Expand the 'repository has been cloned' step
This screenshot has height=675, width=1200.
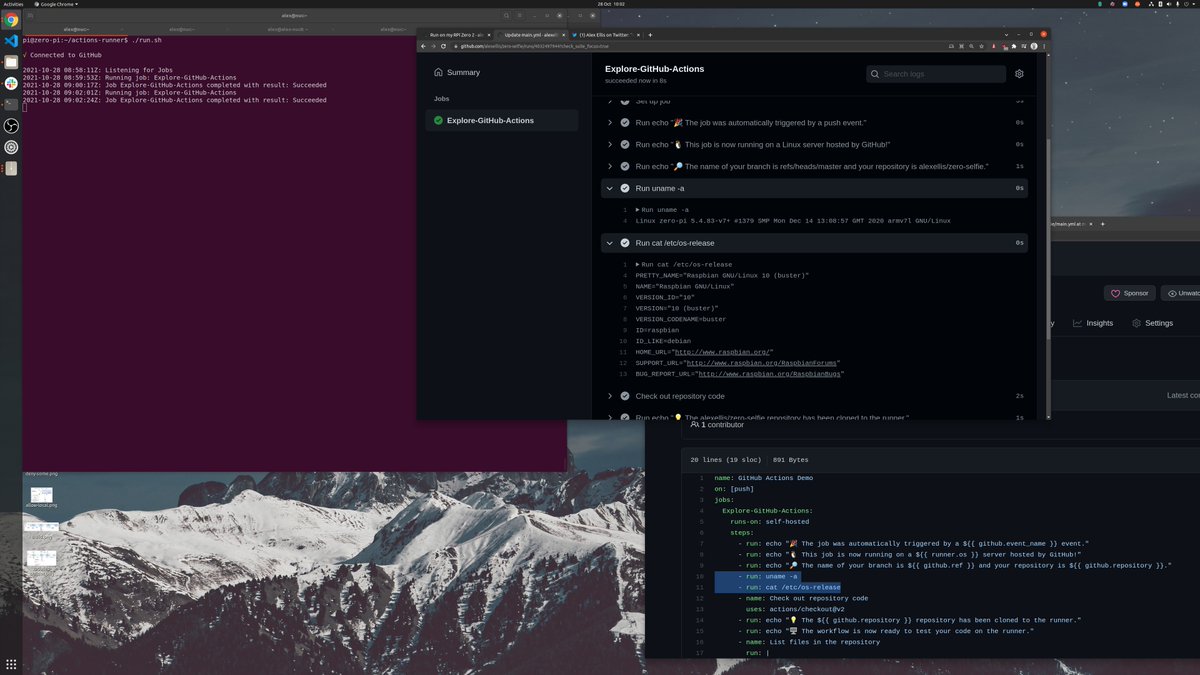tap(814, 417)
